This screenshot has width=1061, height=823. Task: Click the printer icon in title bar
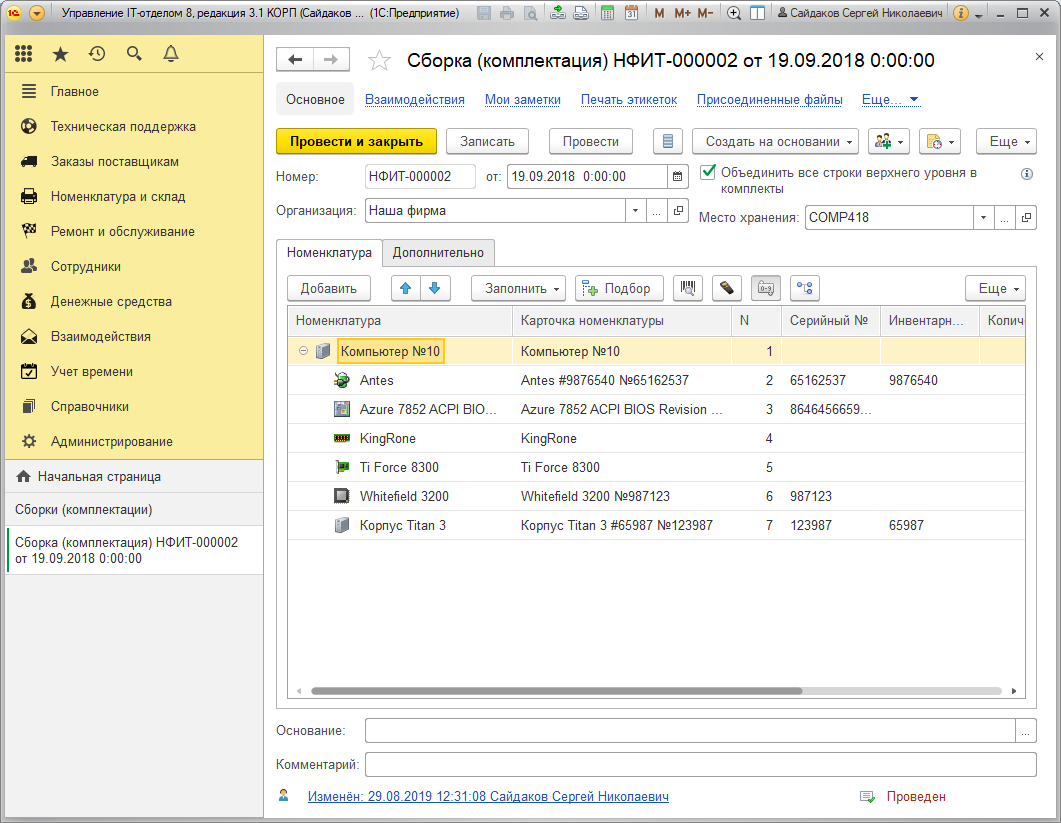(507, 13)
